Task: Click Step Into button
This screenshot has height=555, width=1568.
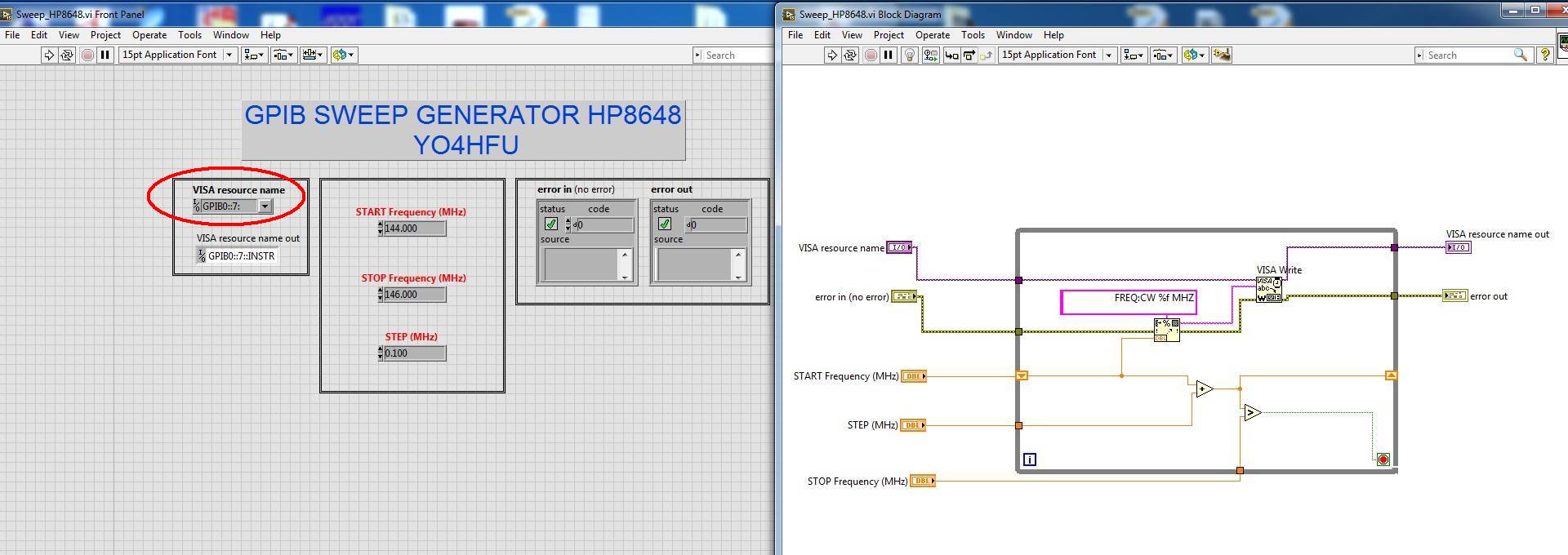Action: coord(951,55)
